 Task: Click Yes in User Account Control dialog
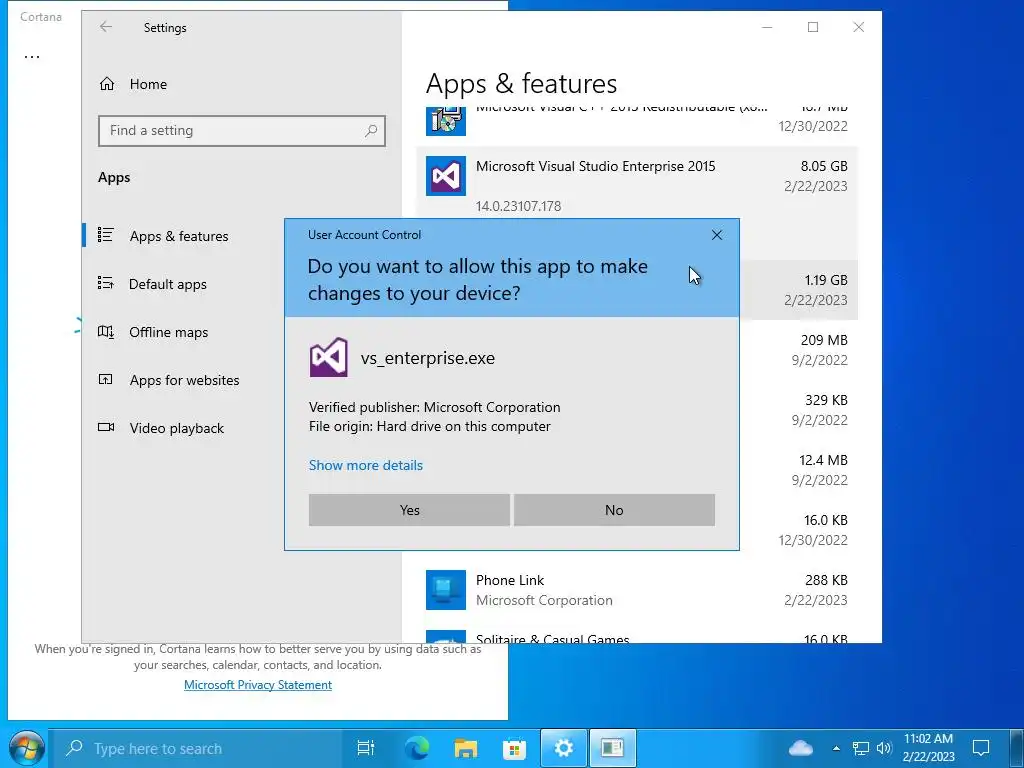tap(409, 510)
